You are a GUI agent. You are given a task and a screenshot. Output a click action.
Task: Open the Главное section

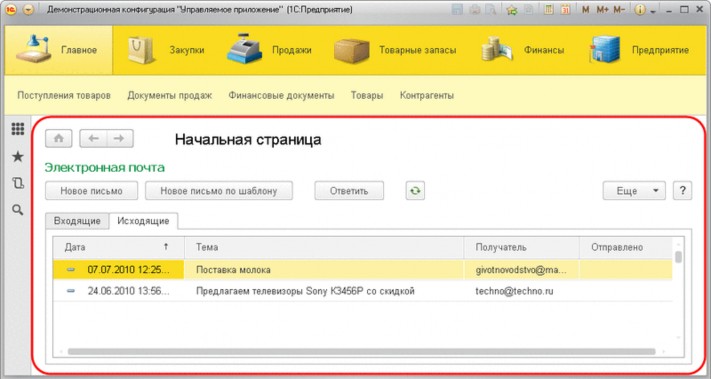[x=58, y=50]
